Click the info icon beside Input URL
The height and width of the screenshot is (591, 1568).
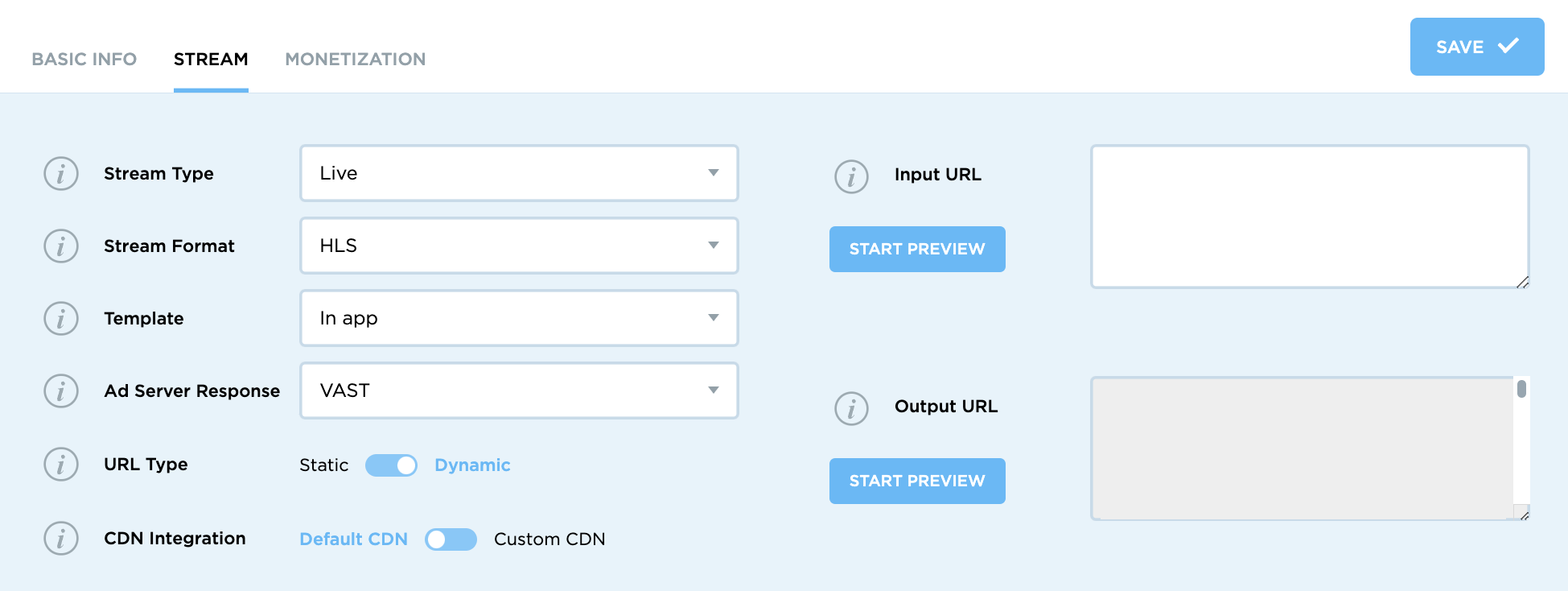click(x=852, y=176)
